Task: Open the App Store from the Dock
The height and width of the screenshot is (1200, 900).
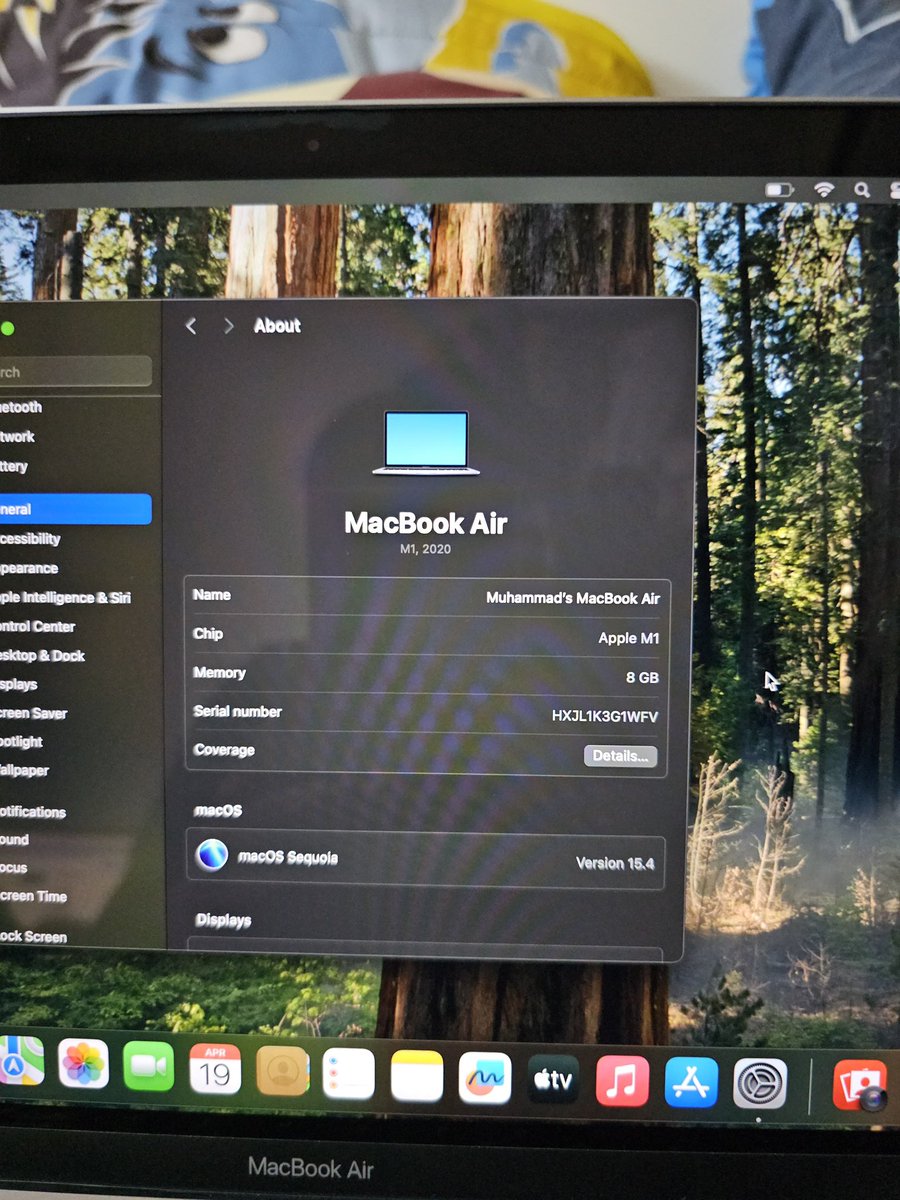Action: pos(691,1083)
